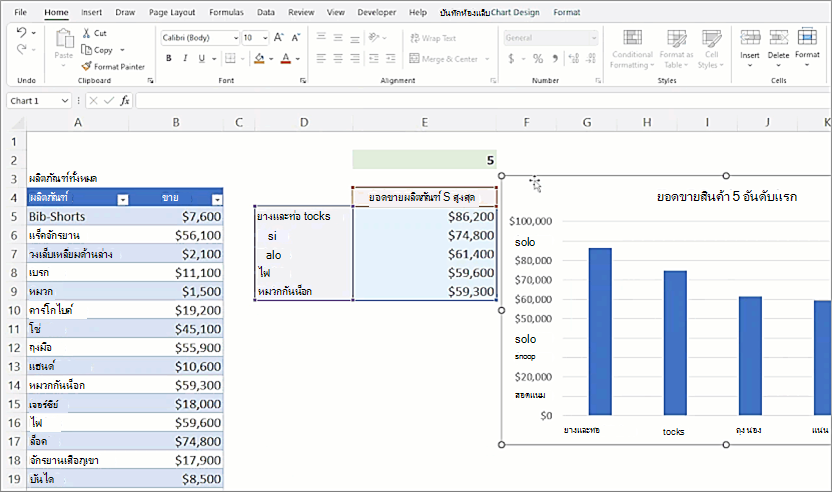The height and width of the screenshot is (492, 832).
Task: Click the Delete cells button
Action: coord(778,48)
